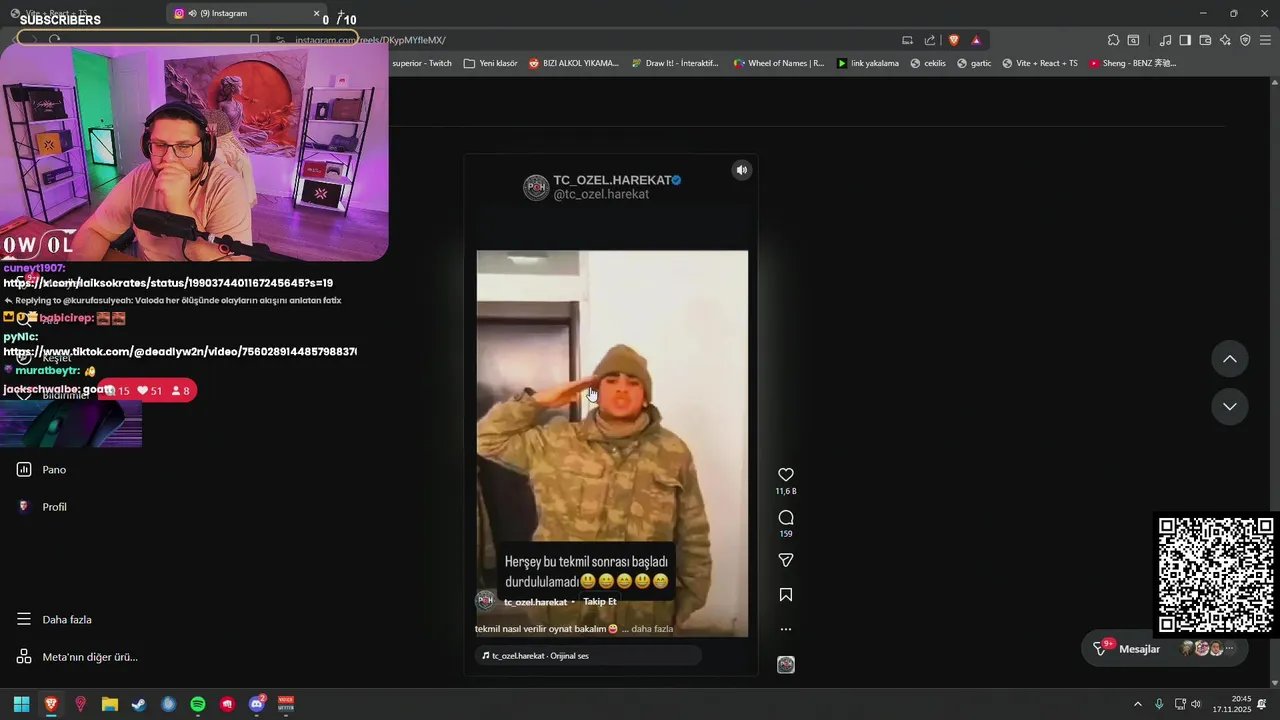Viewport: 1280px width, 720px height.
Task: Open Spotify from the taskbar
Action: click(198, 704)
